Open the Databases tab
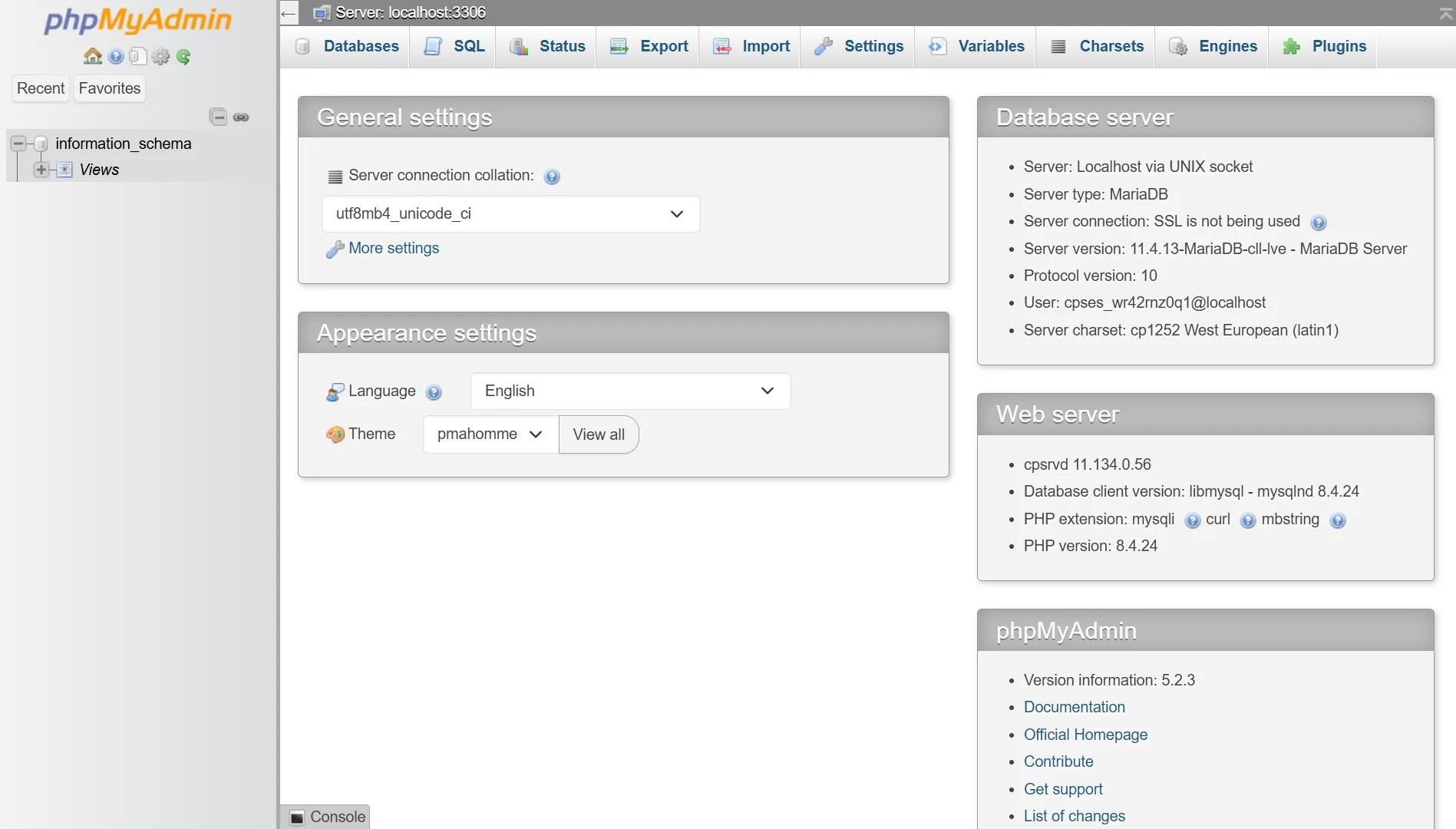The width and height of the screenshot is (1456, 829). coord(347,46)
